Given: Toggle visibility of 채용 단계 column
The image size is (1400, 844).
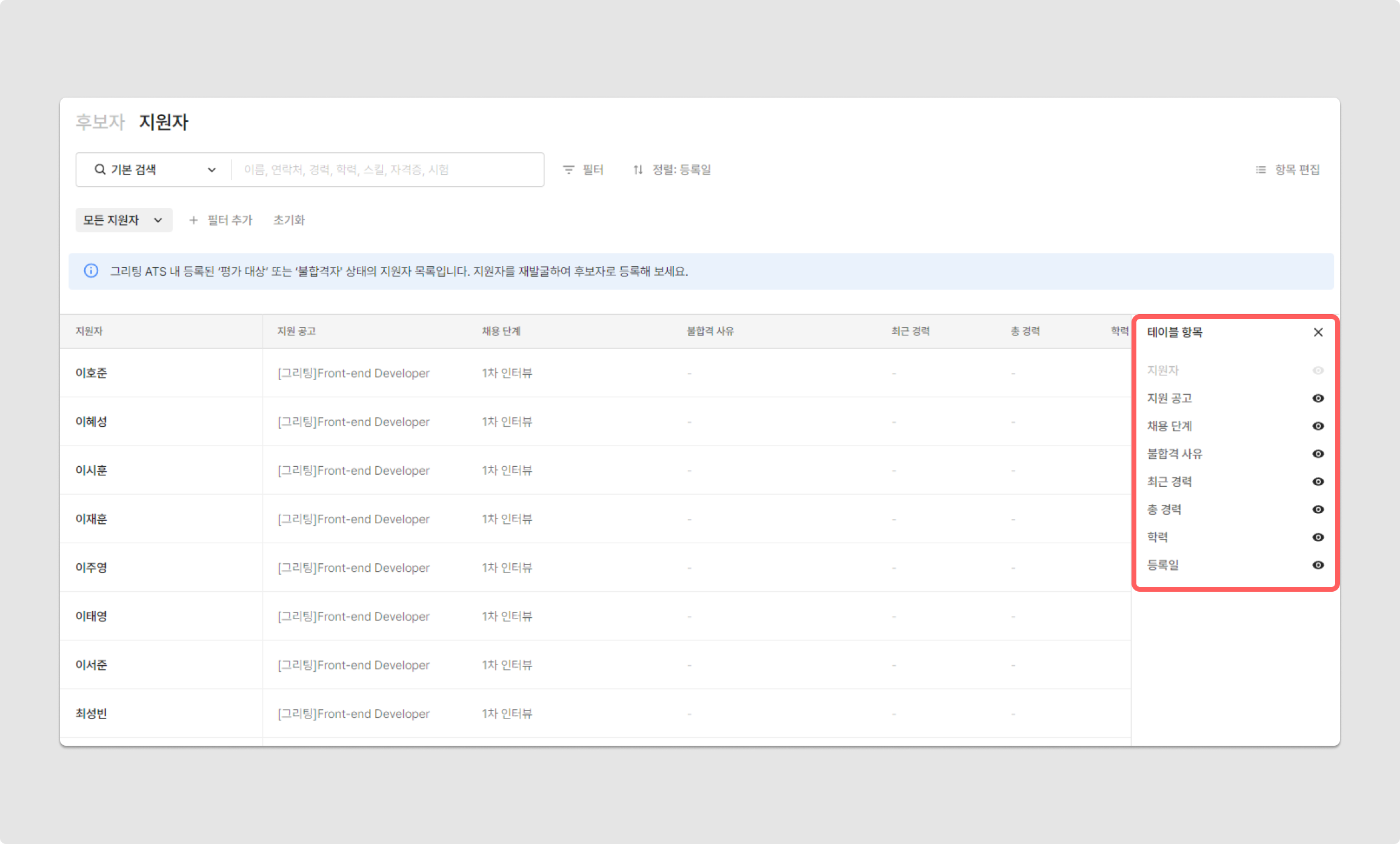Looking at the screenshot, I should [x=1318, y=426].
